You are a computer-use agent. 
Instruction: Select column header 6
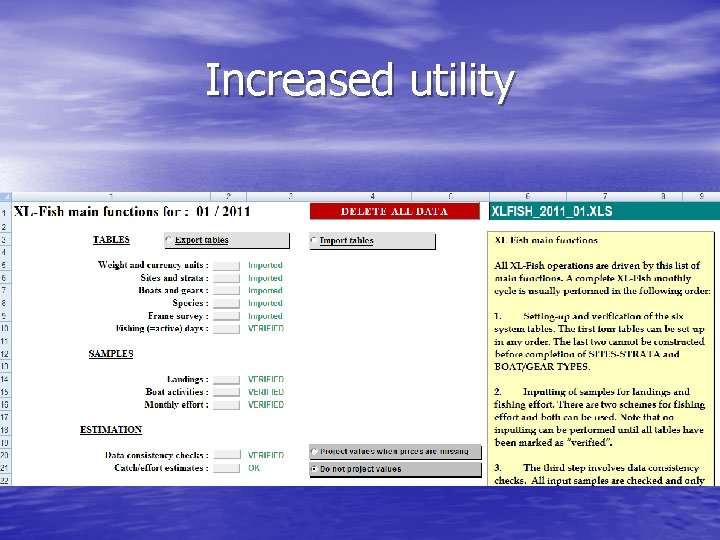coord(528,197)
